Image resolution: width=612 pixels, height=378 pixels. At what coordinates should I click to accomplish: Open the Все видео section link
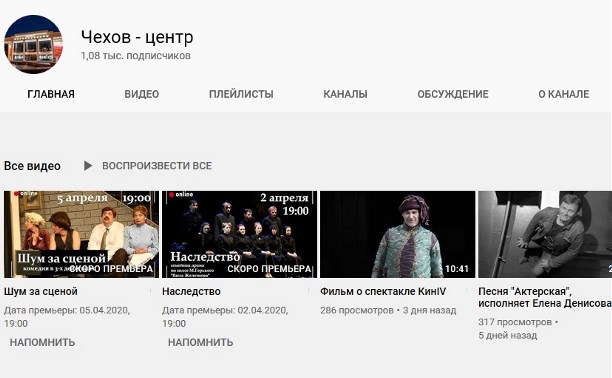pos(32,166)
